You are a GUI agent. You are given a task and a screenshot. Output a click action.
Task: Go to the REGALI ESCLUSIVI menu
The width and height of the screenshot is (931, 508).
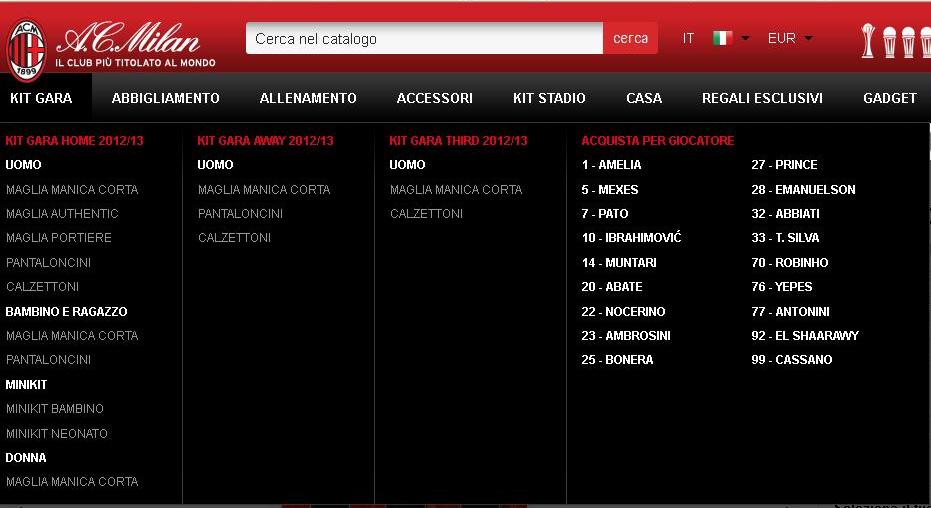pos(762,98)
